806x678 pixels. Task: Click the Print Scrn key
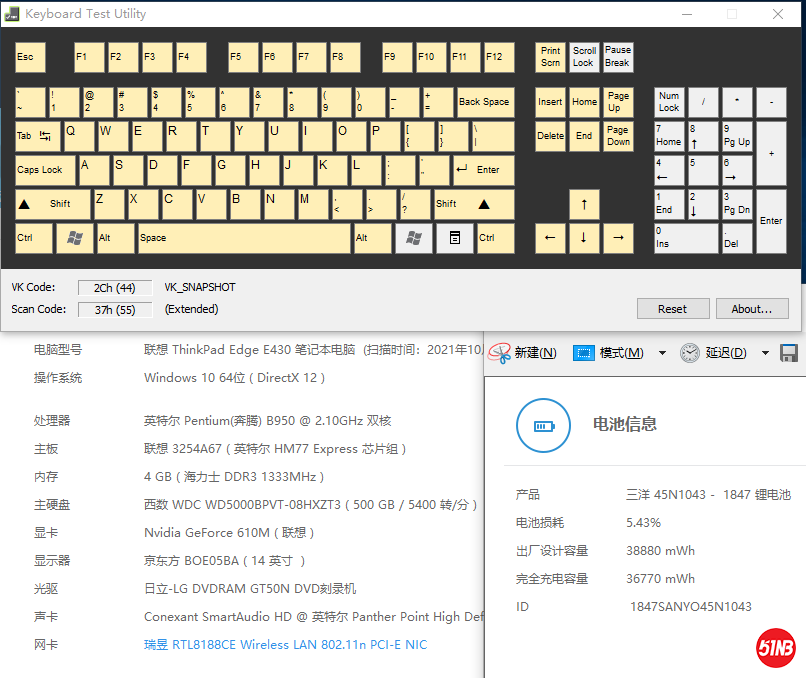(x=550, y=57)
